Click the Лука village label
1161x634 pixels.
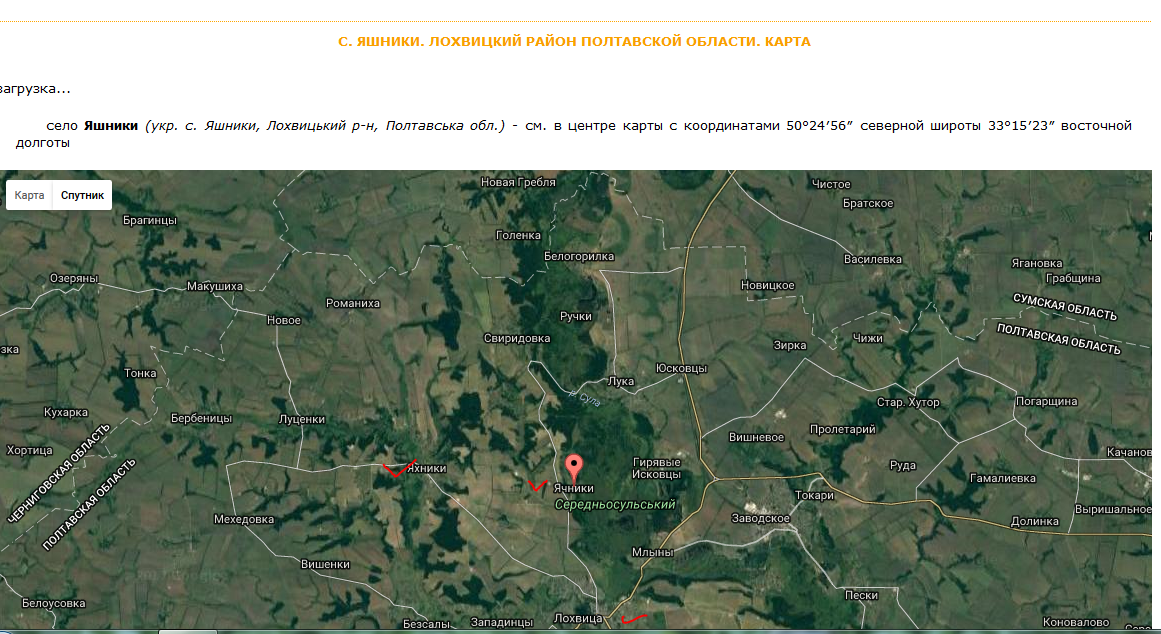coord(620,381)
